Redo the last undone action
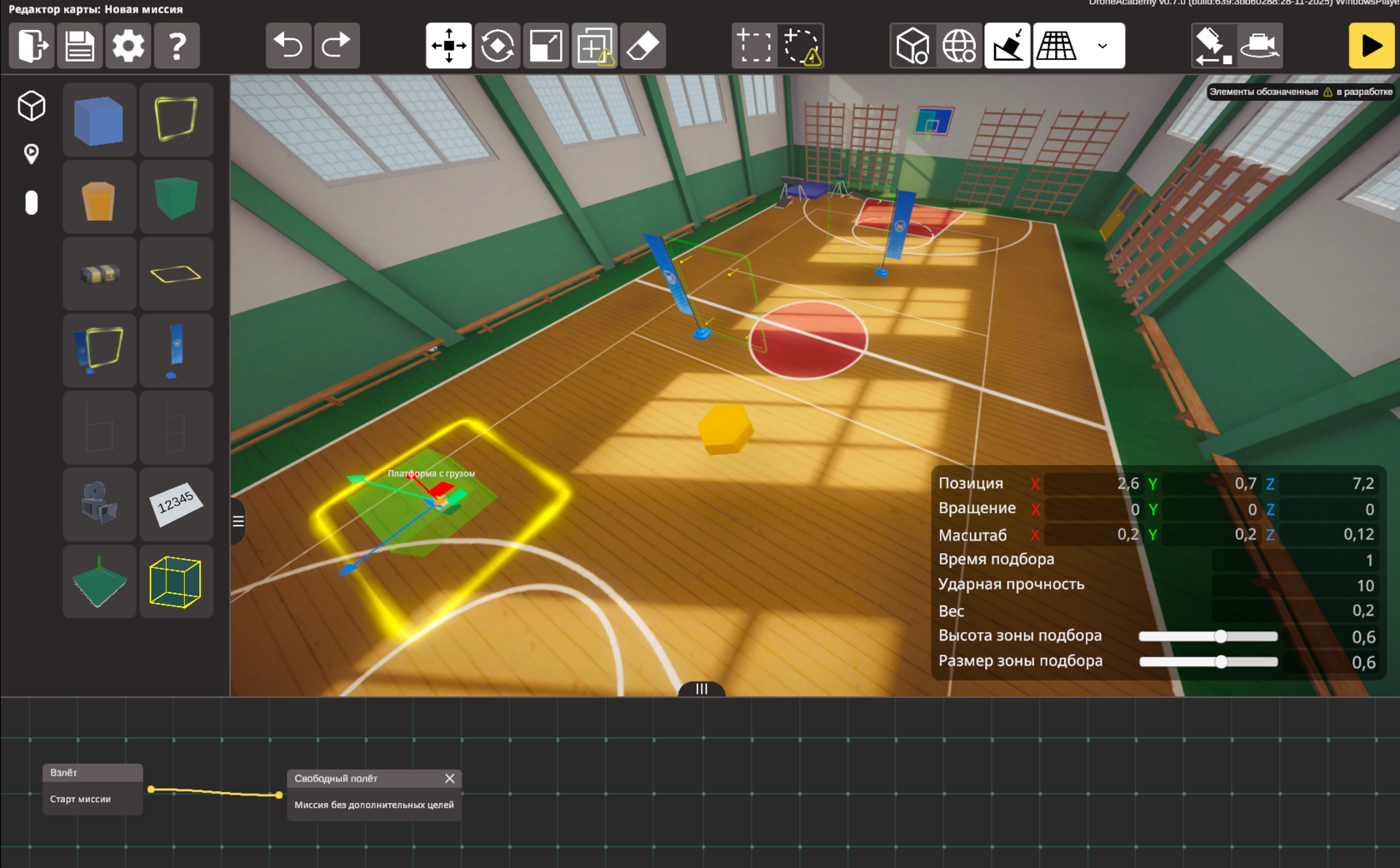Image resolution: width=1400 pixels, height=868 pixels. 337,46
